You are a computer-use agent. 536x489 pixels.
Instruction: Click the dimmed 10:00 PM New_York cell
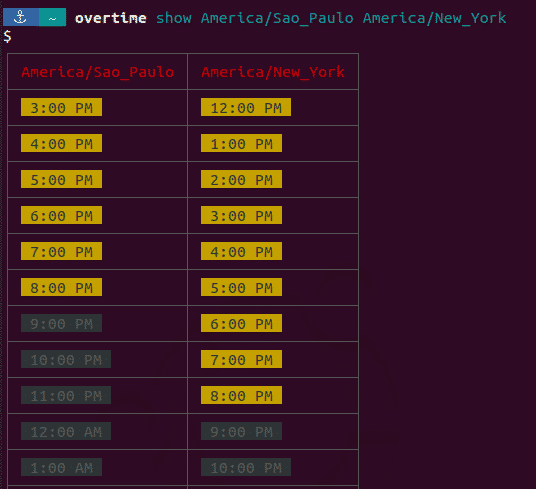(x=246, y=467)
